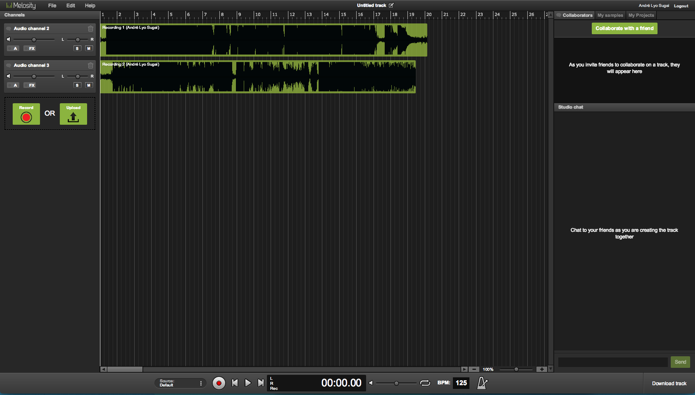Click the Studio chat header
The width and height of the screenshot is (695, 395).
(624, 107)
